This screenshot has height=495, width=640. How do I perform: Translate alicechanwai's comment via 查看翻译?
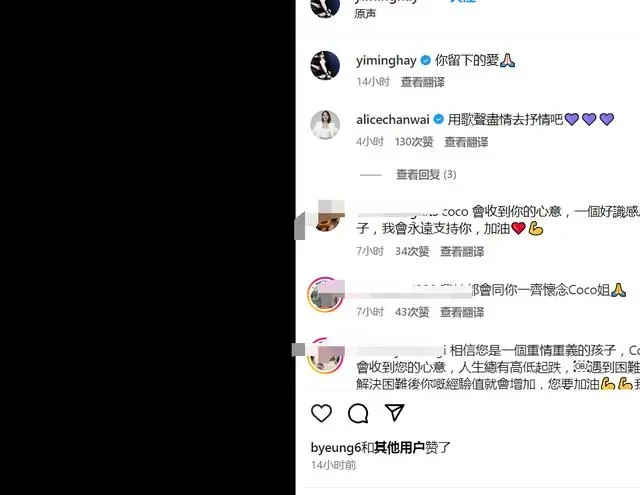[x=466, y=142]
